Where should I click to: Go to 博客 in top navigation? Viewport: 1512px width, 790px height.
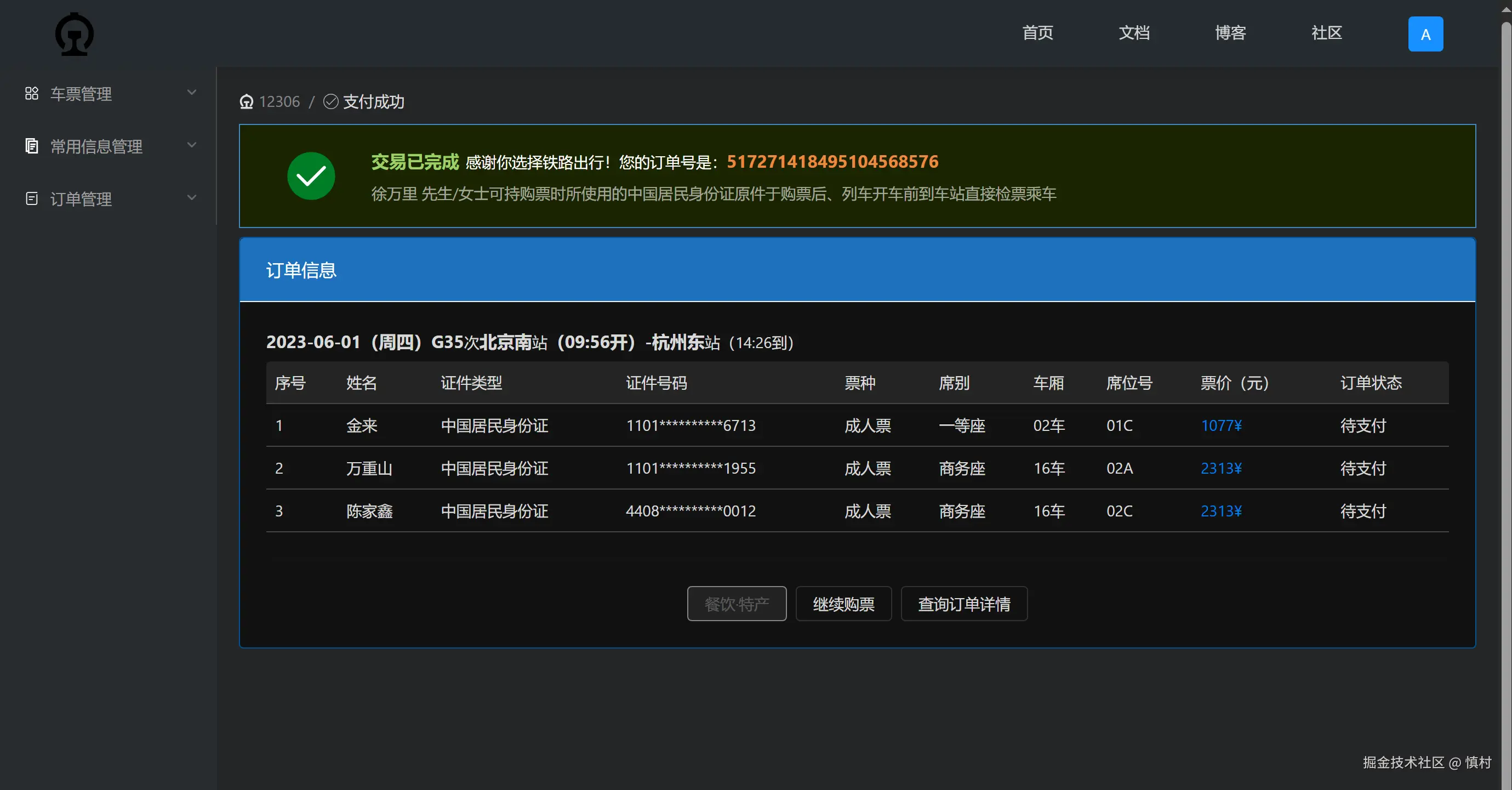(x=1230, y=33)
